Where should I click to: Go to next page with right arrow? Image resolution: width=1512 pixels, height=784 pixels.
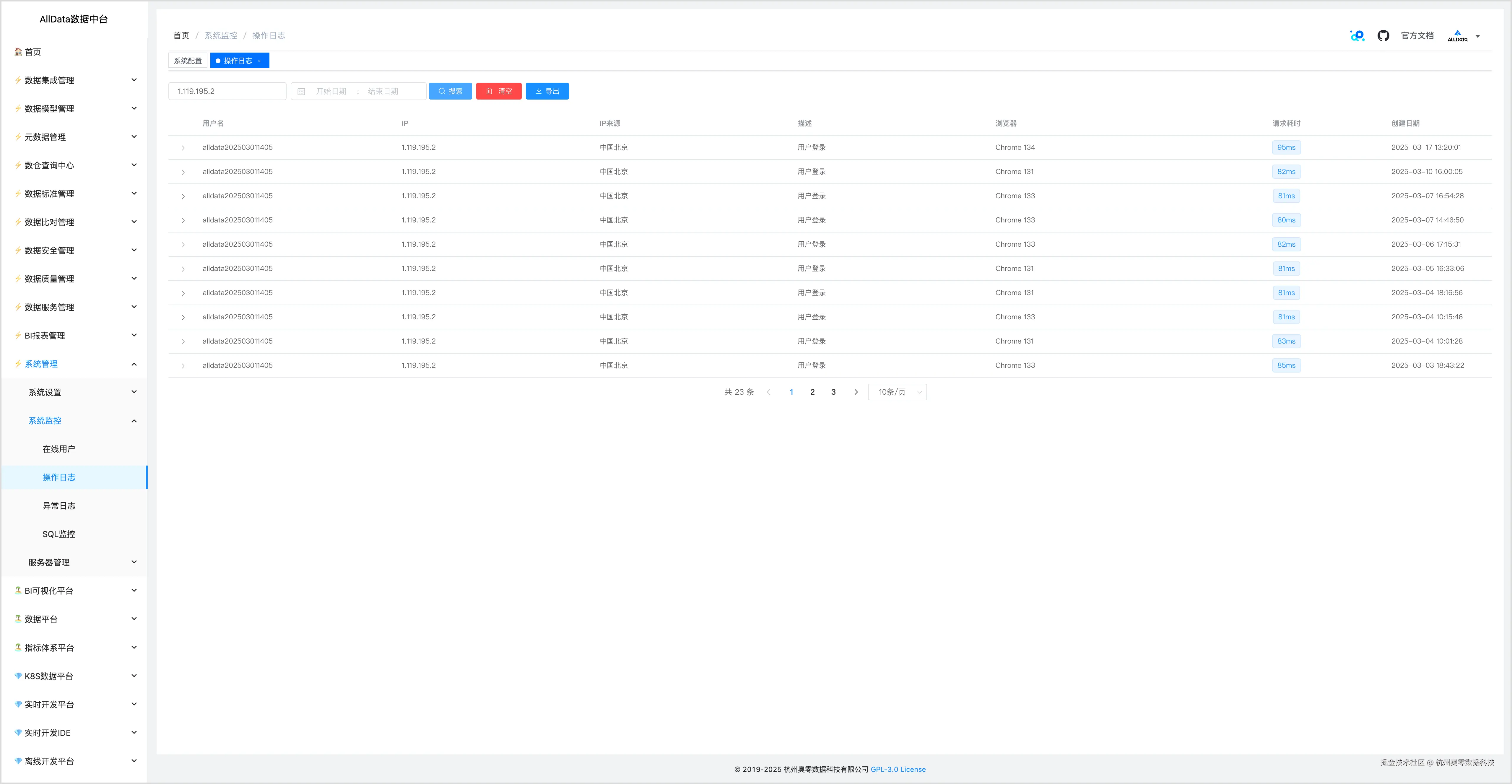856,392
